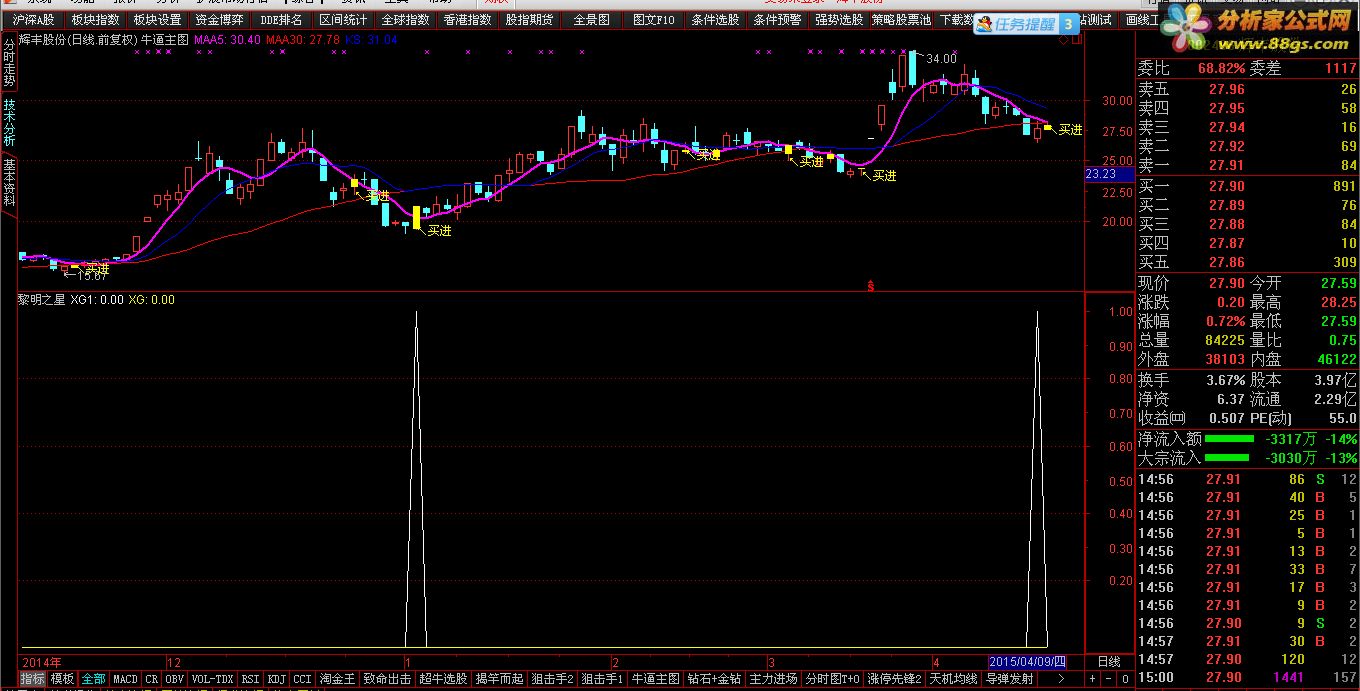Open 全景图 toolbar button
This screenshot has width=1360, height=691.
(x=591, y=19)
